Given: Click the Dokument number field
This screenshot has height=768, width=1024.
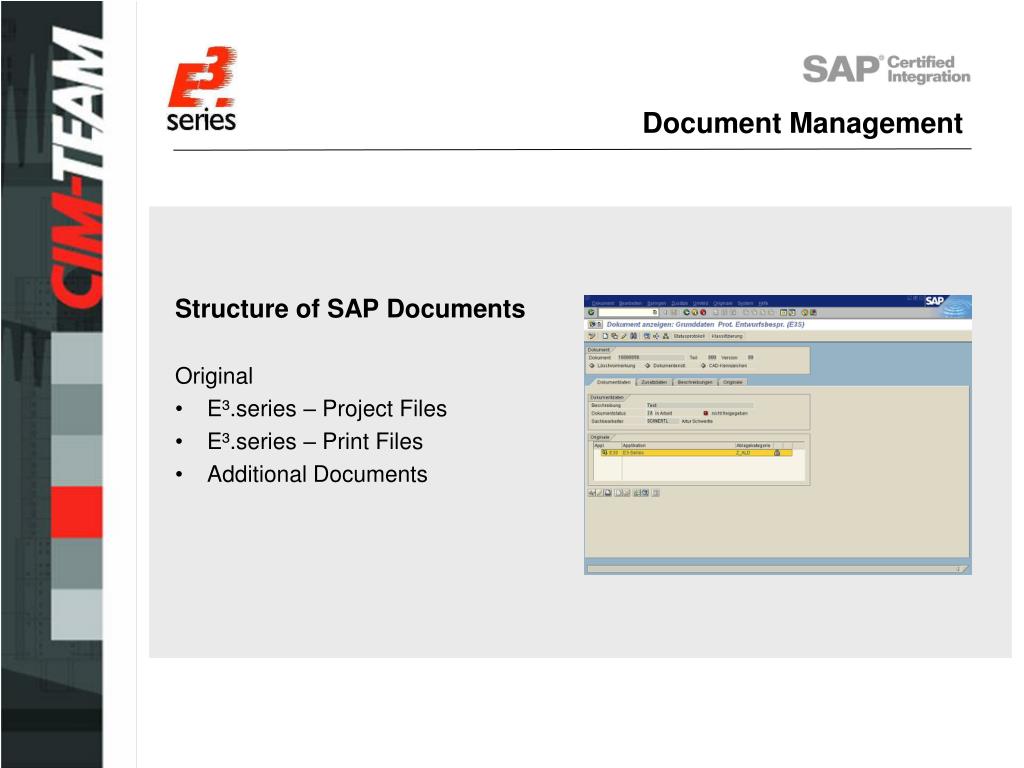Looking at the screenshot, I should click(650, 357).
